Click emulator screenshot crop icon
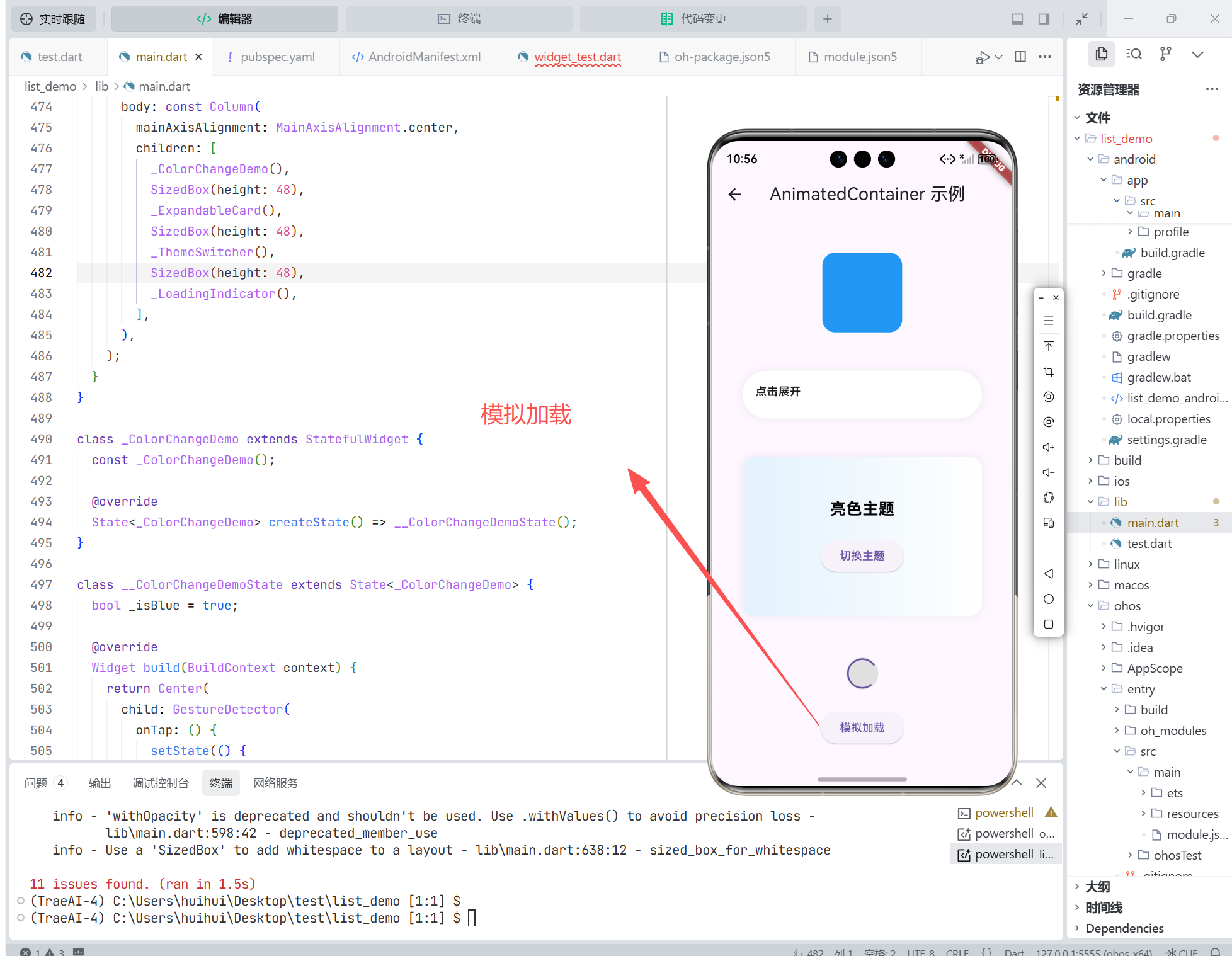This screenshot has height=956, width=1232. pos(1049,372)
